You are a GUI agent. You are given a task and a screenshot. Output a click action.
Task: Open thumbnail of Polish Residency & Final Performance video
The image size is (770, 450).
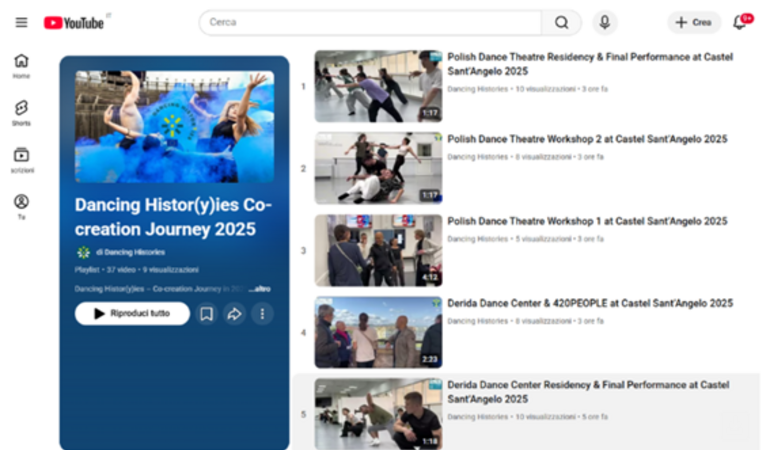tap(378, 86)
